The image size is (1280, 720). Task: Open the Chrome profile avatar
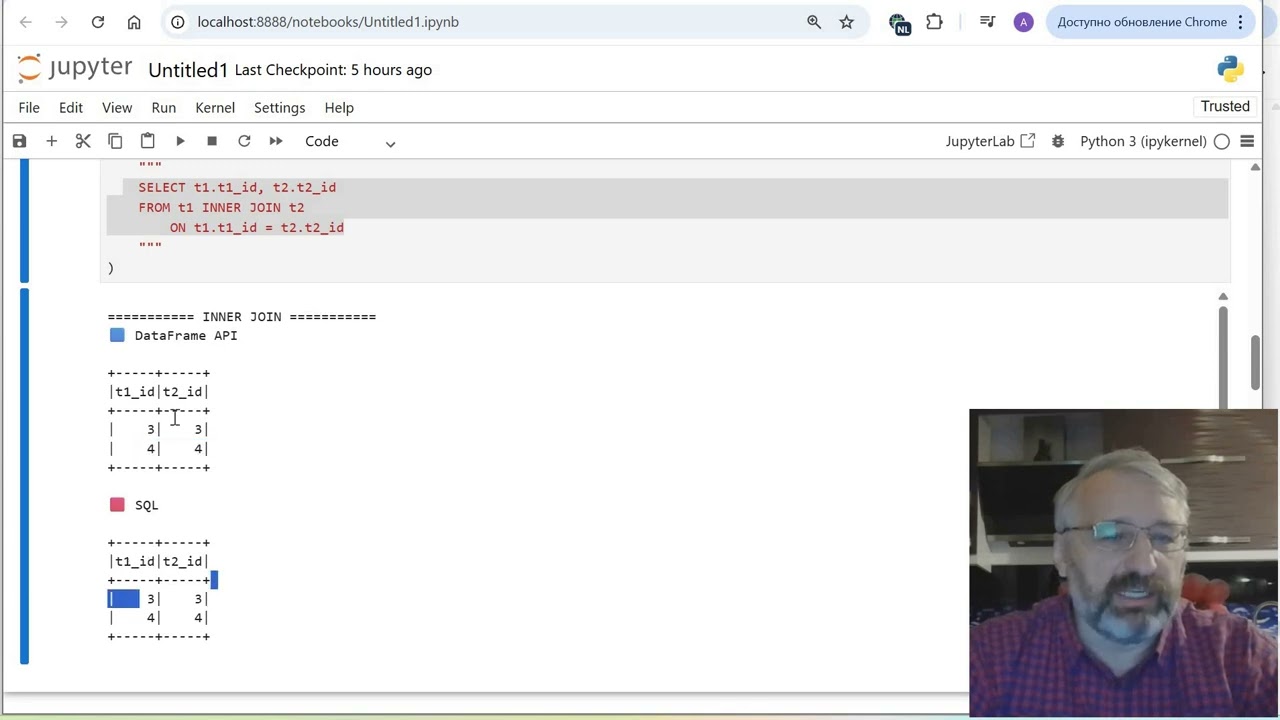click(x=1023, y=22)
